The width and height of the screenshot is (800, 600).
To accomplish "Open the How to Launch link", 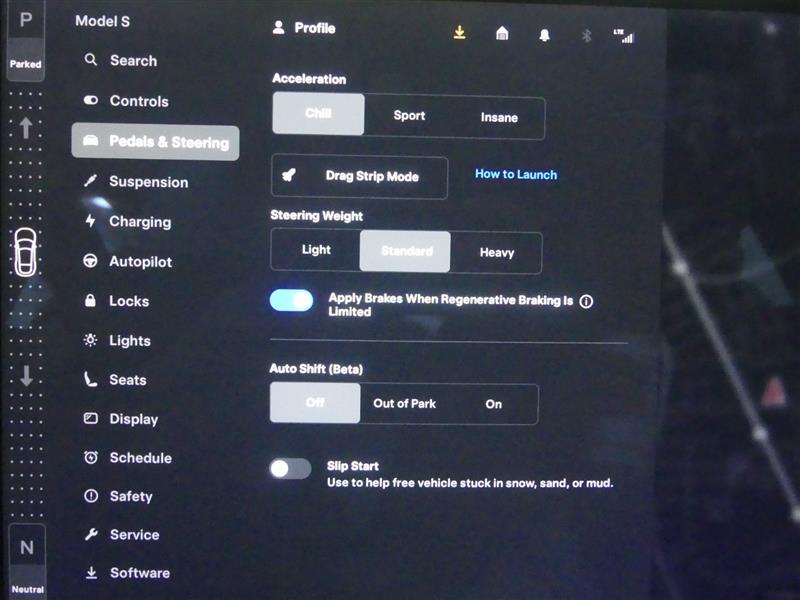I will tap(516, 174).
